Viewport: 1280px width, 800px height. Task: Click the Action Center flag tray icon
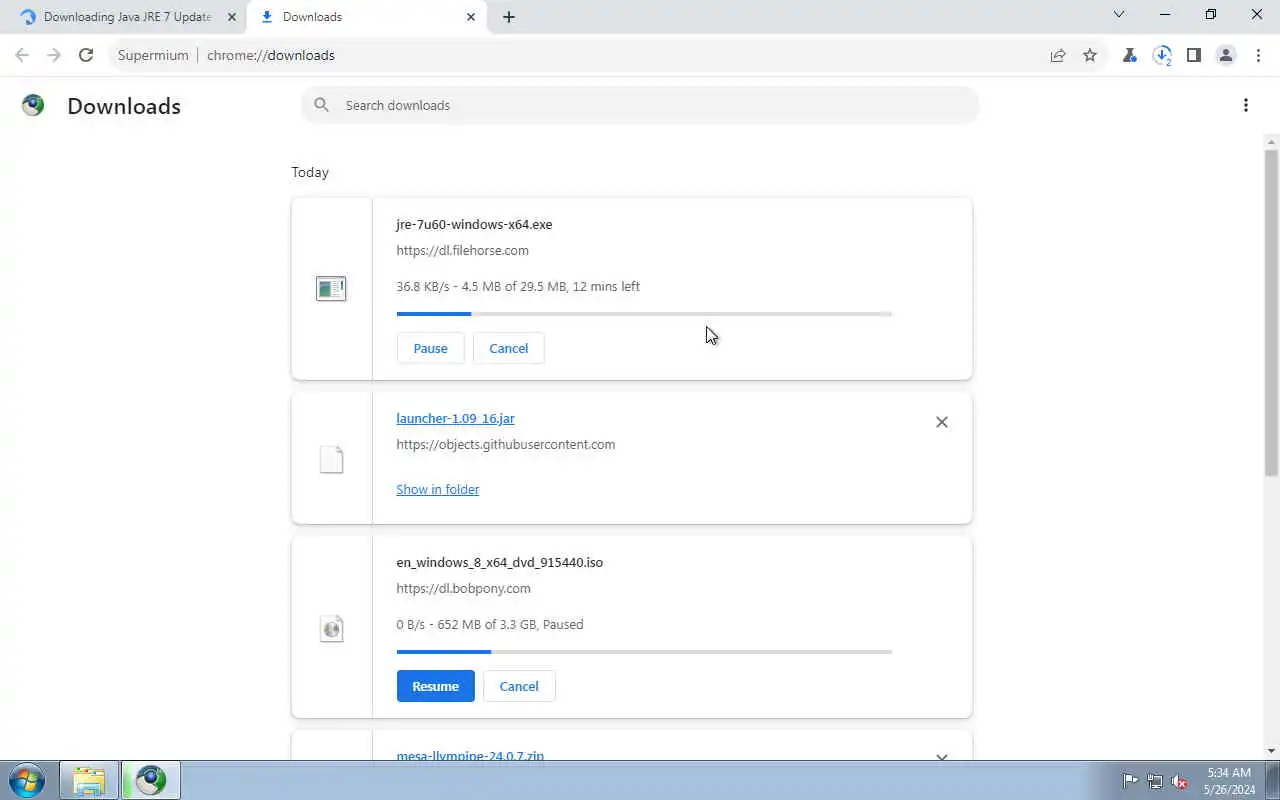point(1130,781)
